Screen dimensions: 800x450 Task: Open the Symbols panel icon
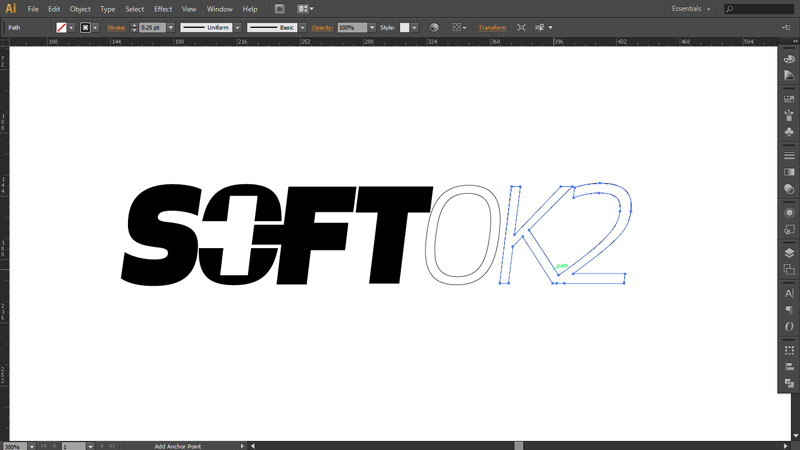coord(789,132)
